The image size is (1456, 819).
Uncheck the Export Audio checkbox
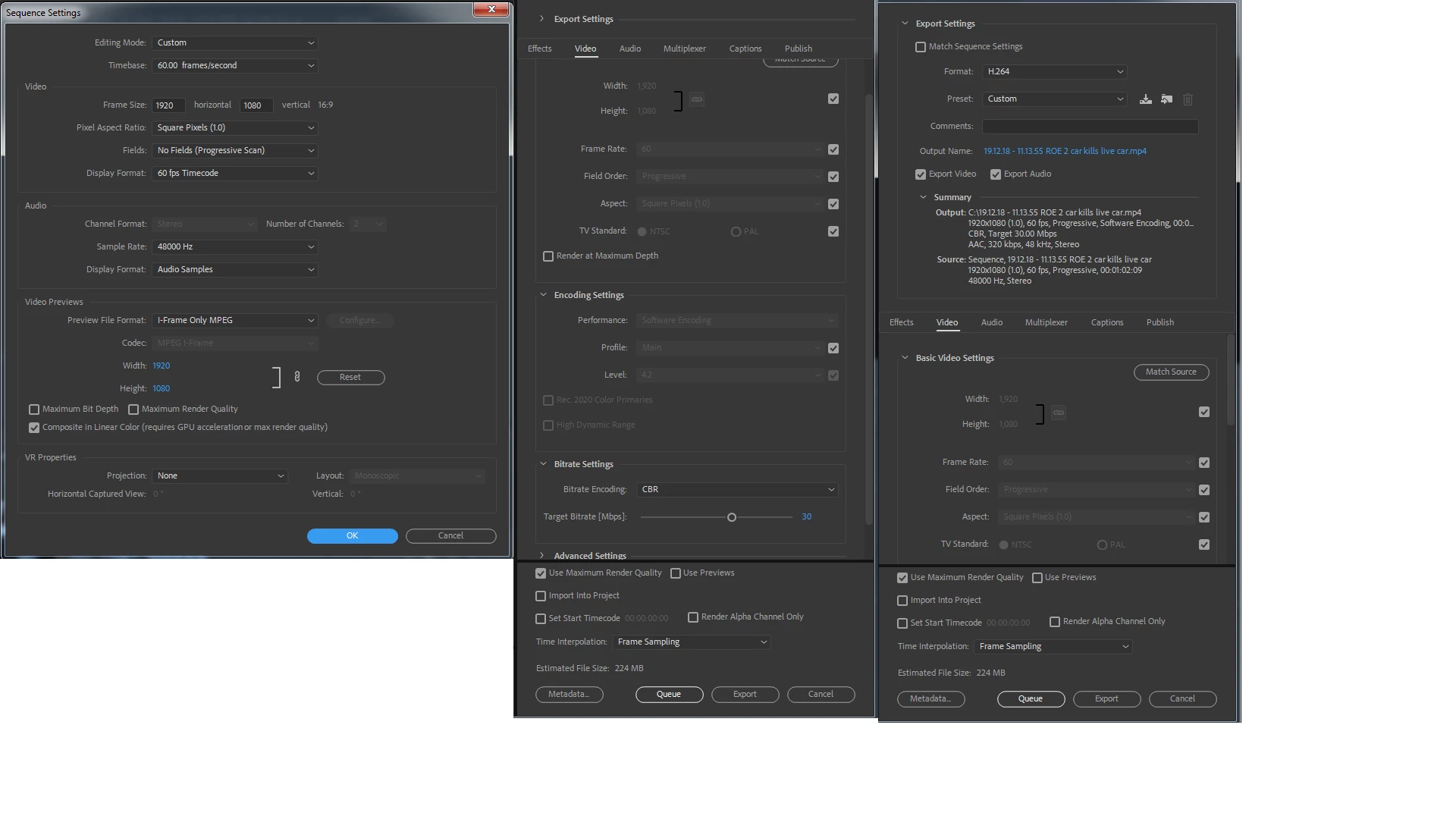click(996, 174)
